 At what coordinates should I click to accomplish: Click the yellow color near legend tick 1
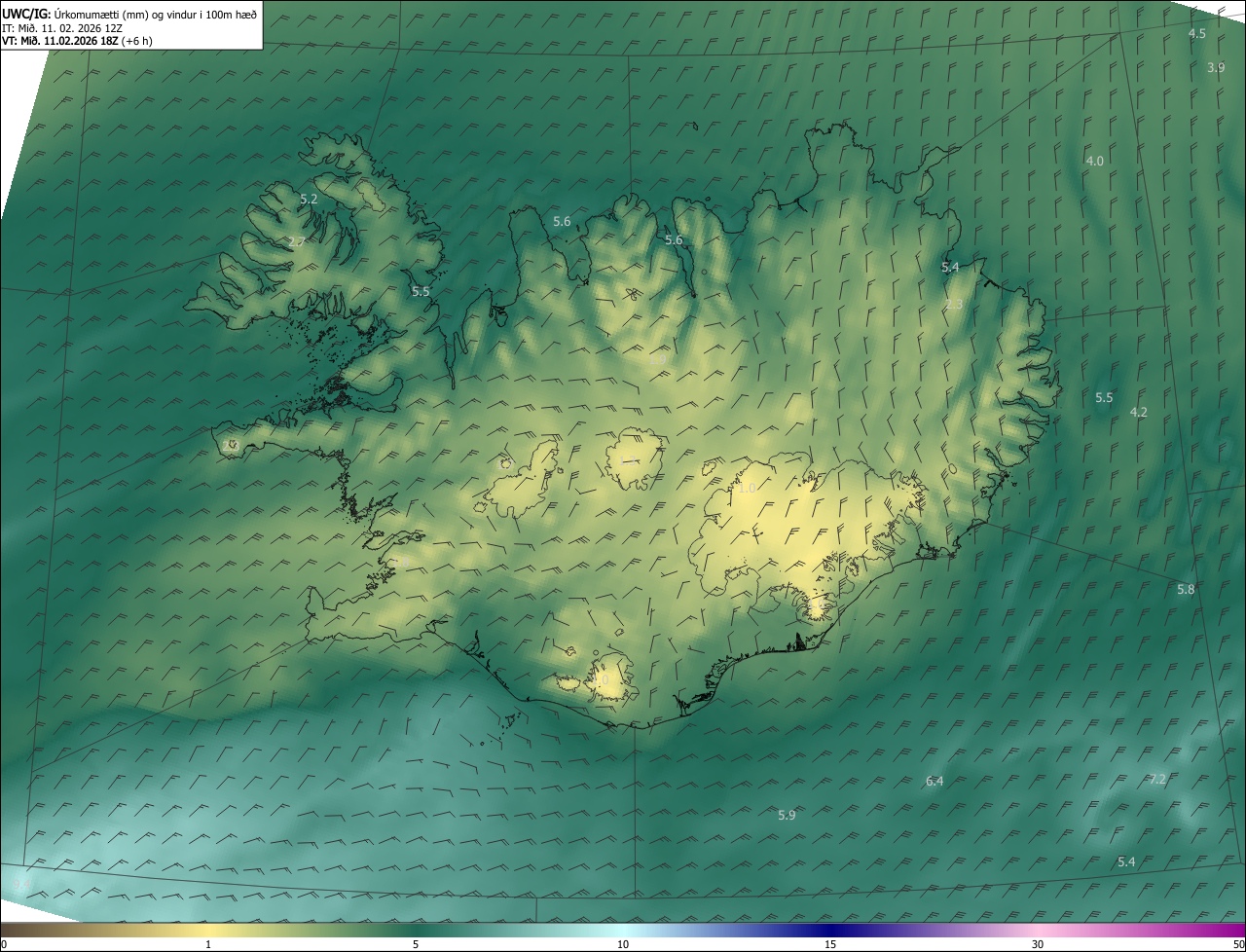click(x=208, y=930)
